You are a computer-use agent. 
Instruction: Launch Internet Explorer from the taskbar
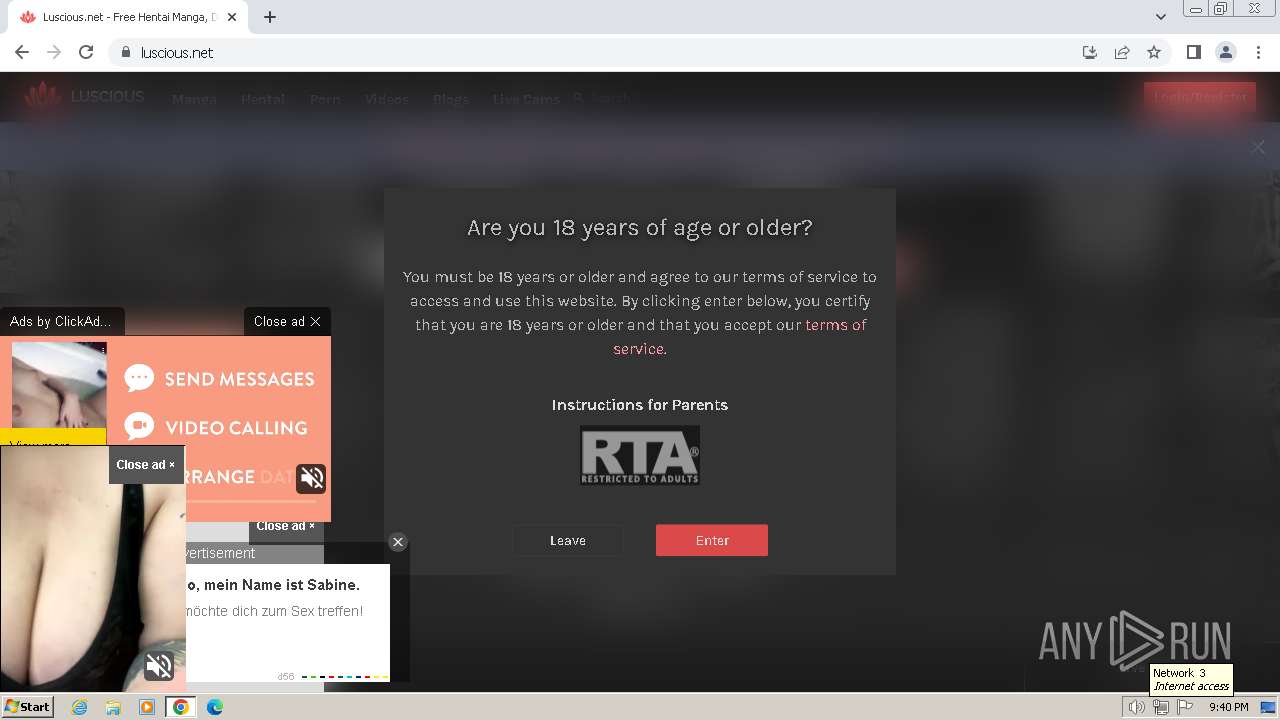click(x=79, y=707)
